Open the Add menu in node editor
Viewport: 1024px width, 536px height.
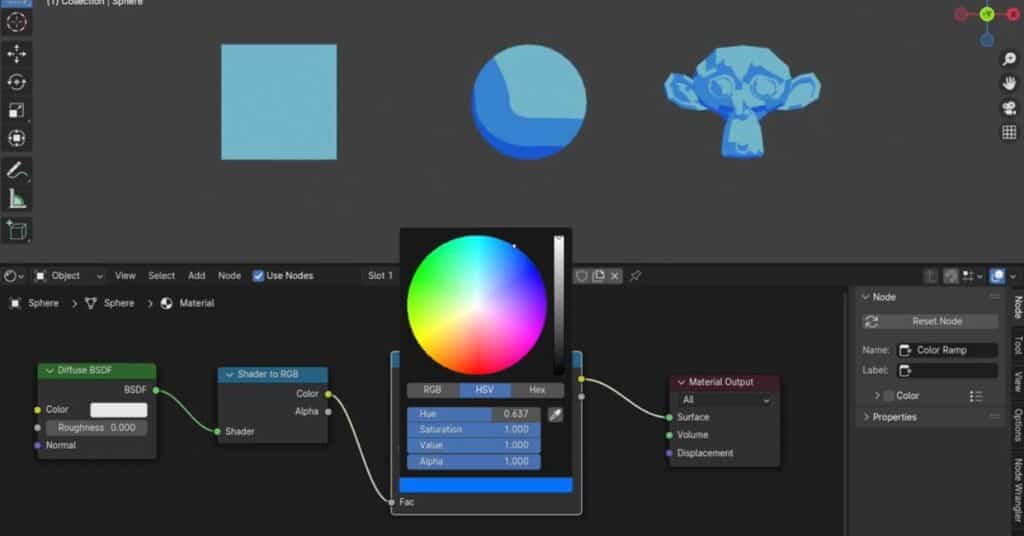(197, 276)
